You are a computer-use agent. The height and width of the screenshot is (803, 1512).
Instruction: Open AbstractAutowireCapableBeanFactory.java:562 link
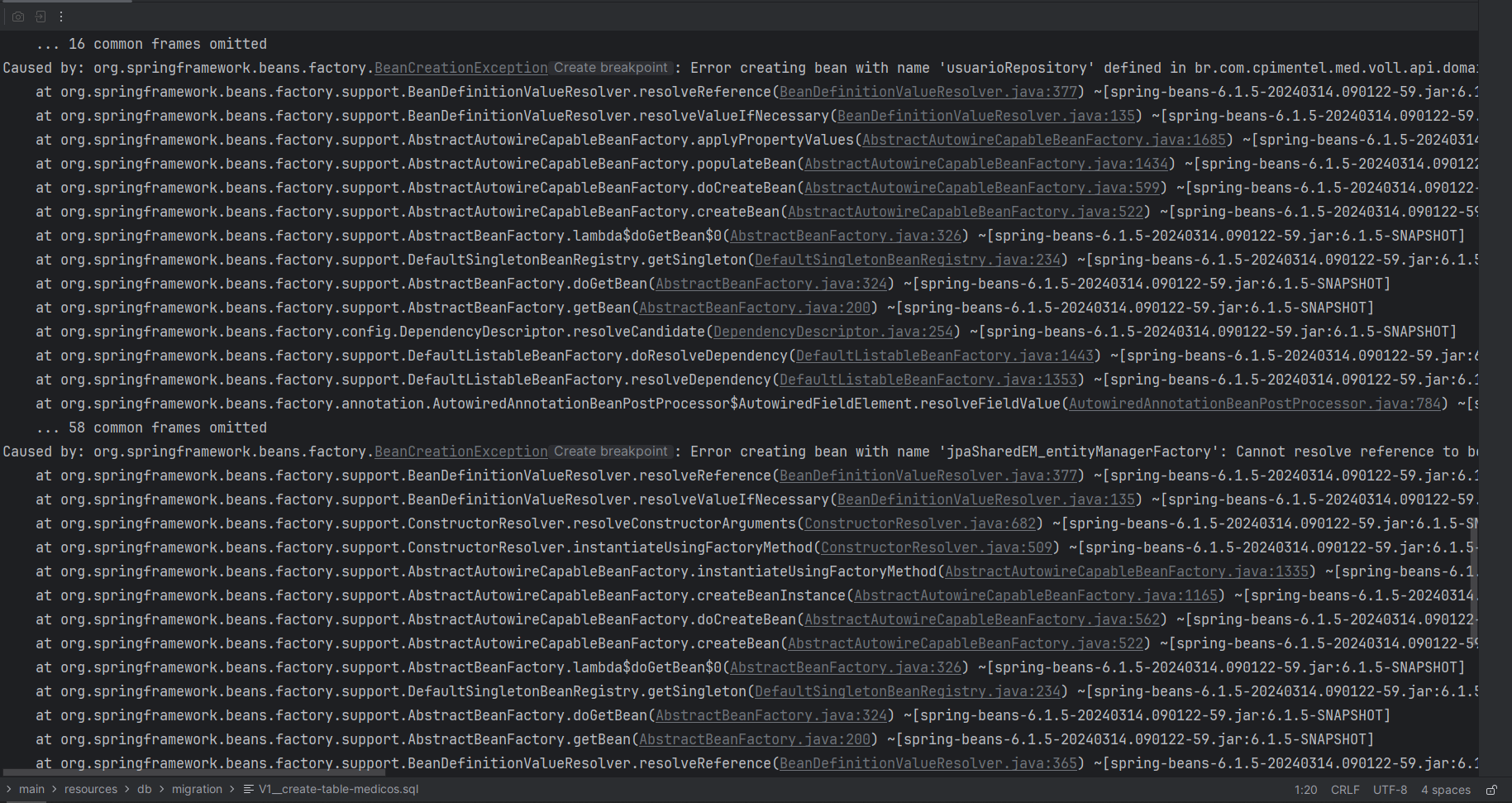982,619
